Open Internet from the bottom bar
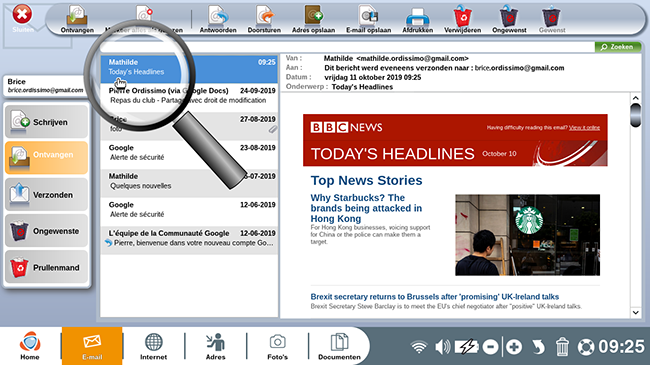650x365 pixels. click(x=153, y=346)
